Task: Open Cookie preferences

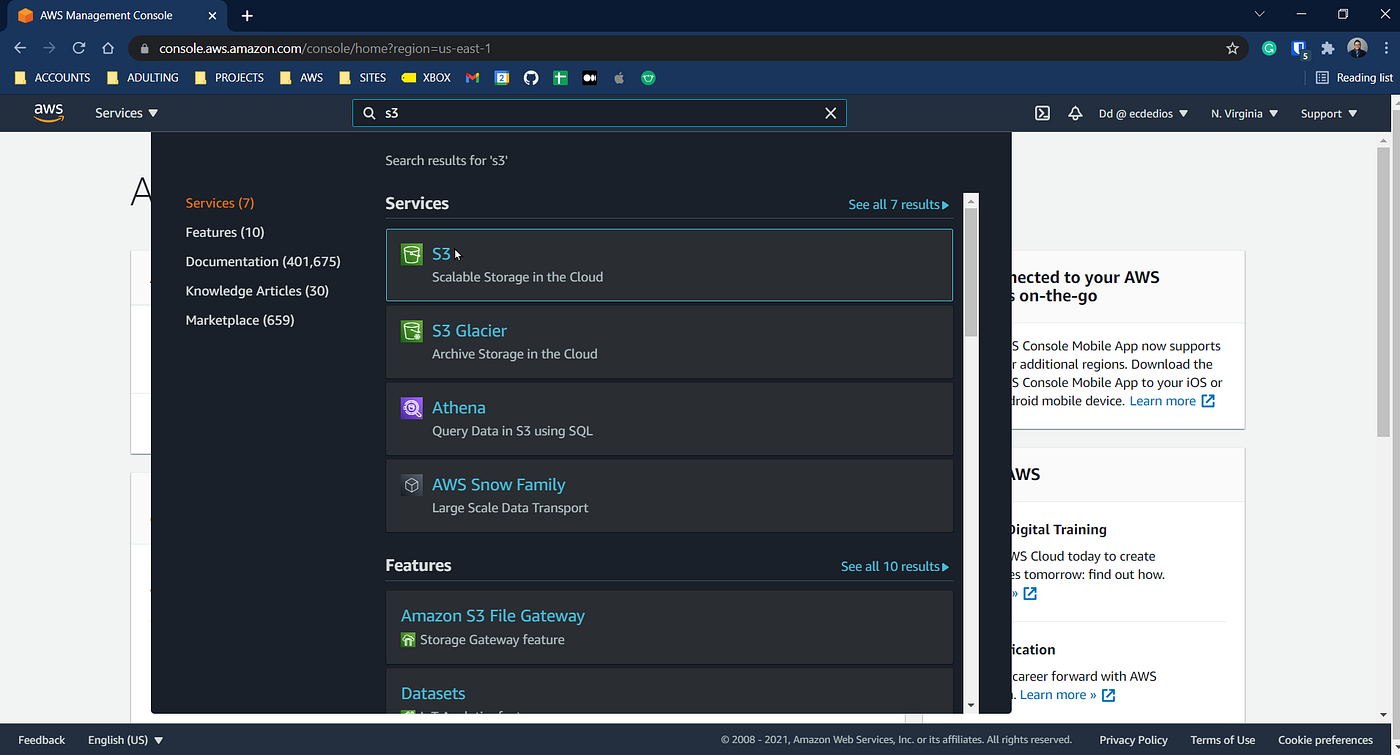Action: coord(1325,740)
